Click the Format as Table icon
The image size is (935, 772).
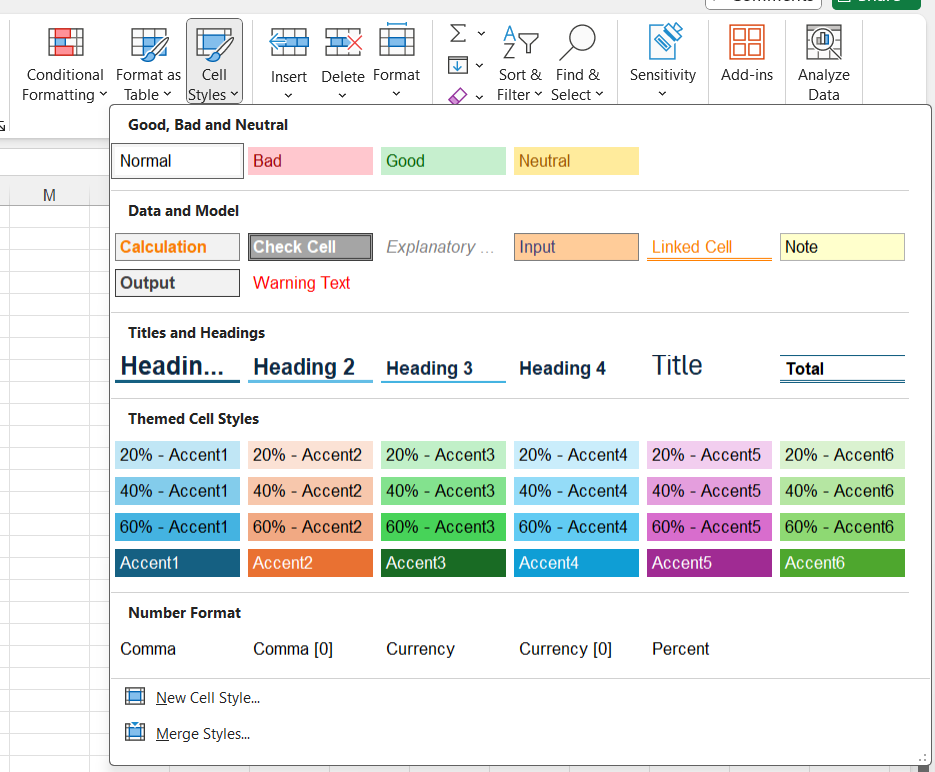(x=148, y=44)
